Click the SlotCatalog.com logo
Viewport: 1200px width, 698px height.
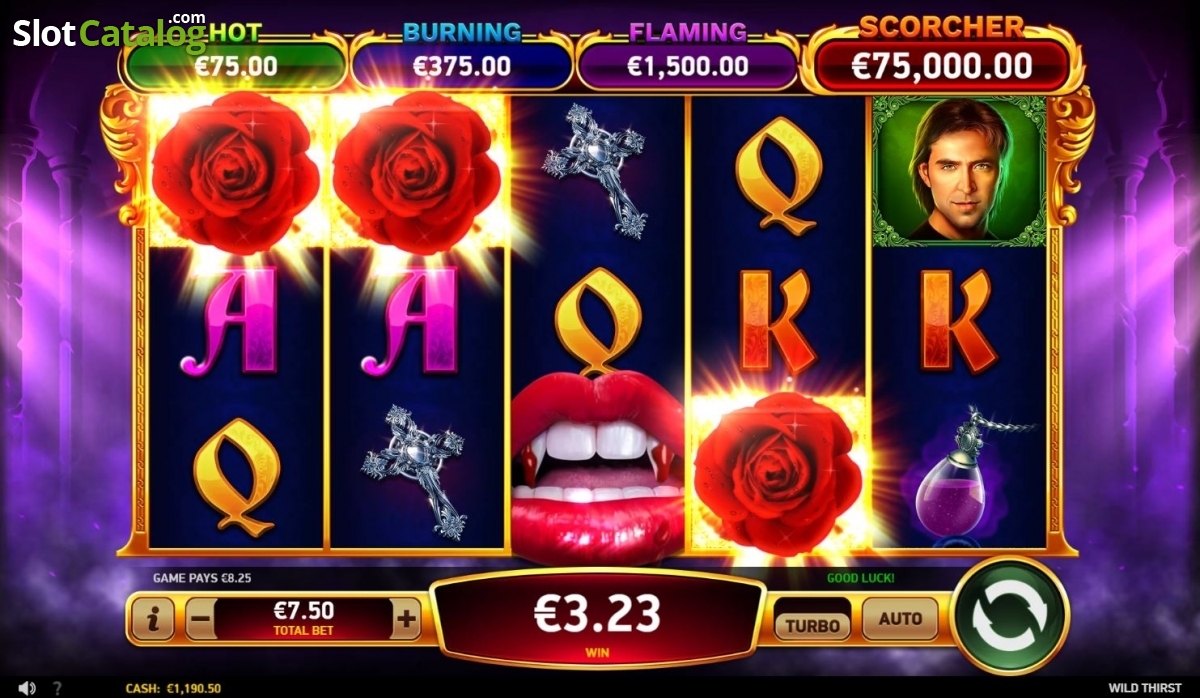[x=110, y=33]
